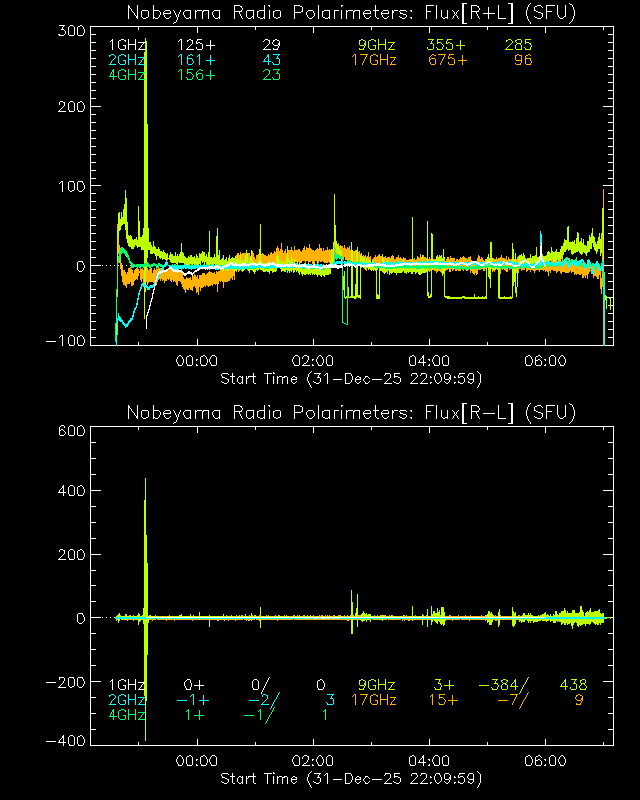Image resolution: width=640 pixels, height=800 pixels.
Task: Click the 438 value in the lower legend
Action: 572,685
